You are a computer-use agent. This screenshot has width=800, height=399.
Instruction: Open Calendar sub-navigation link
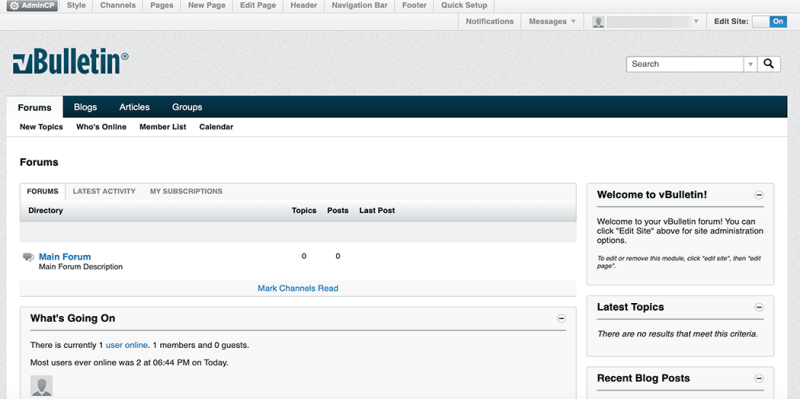coord(216,127)
